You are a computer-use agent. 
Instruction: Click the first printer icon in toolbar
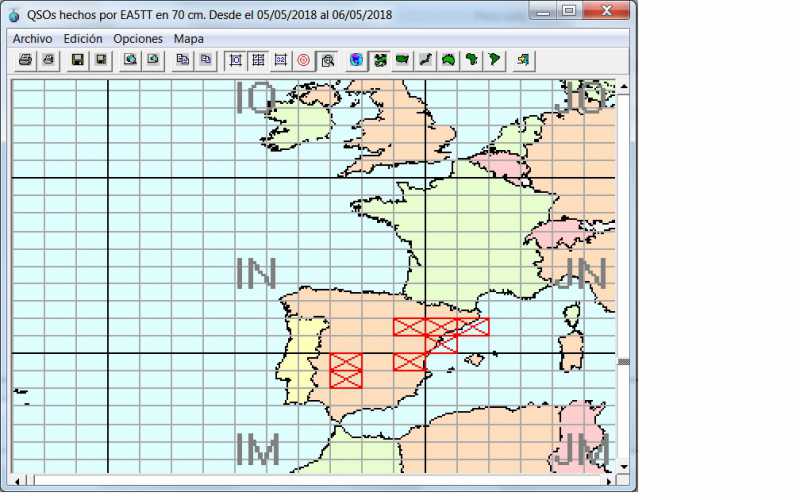point(26,60)
